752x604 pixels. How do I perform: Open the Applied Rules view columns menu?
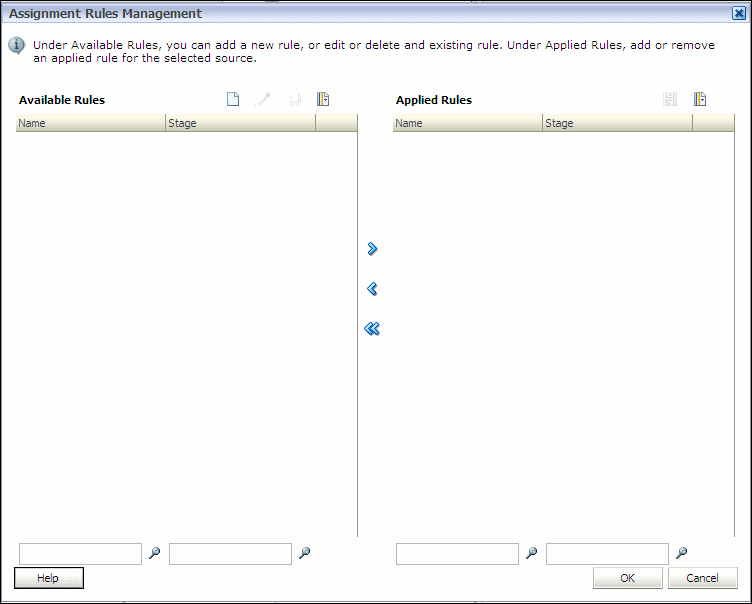[700, 99]
